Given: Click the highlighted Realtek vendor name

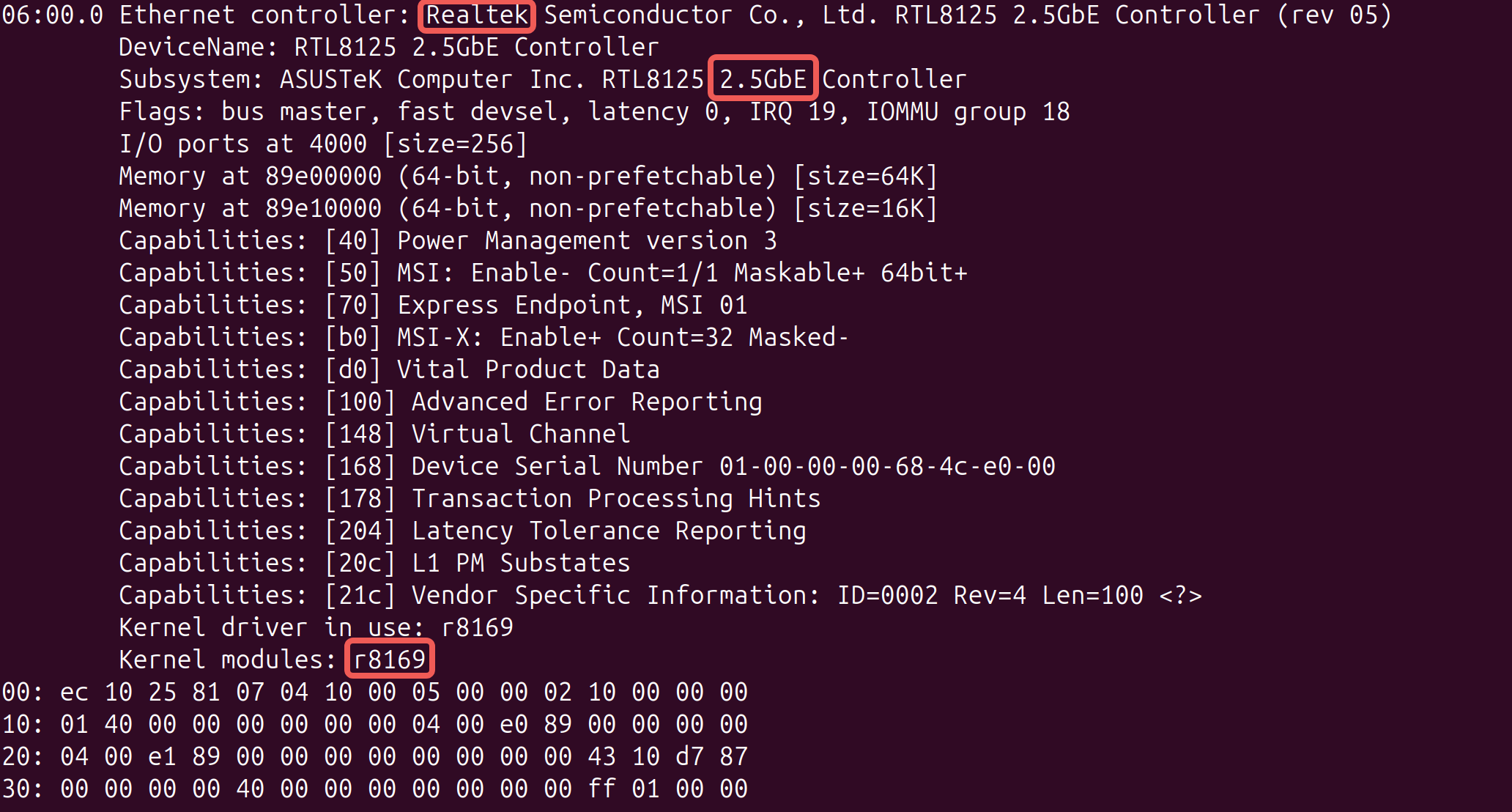Looking at the screenshot, I should coord(477,15).
